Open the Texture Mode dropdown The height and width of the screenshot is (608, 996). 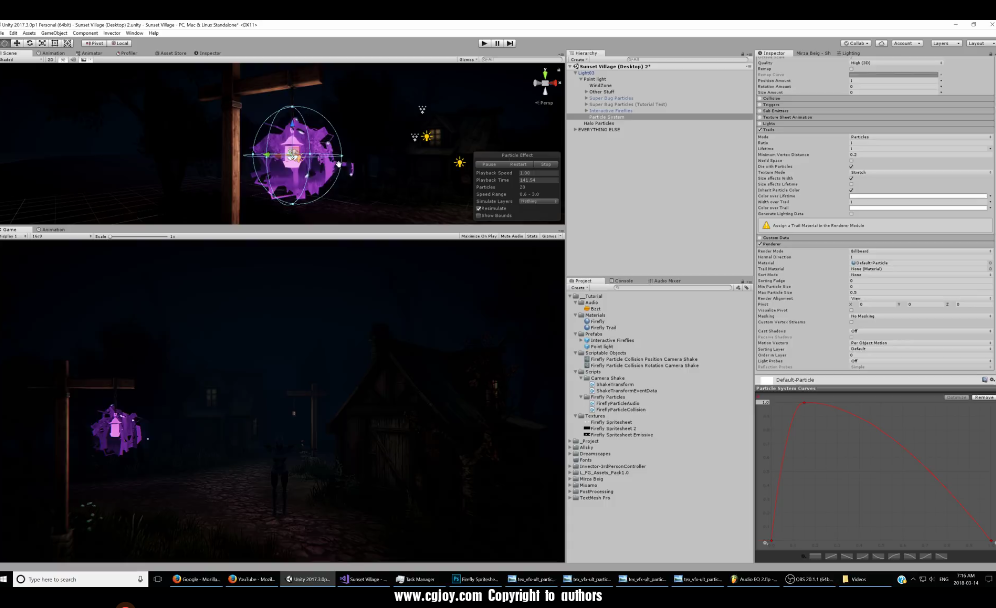pyautogui.click(x=920, y=172)
